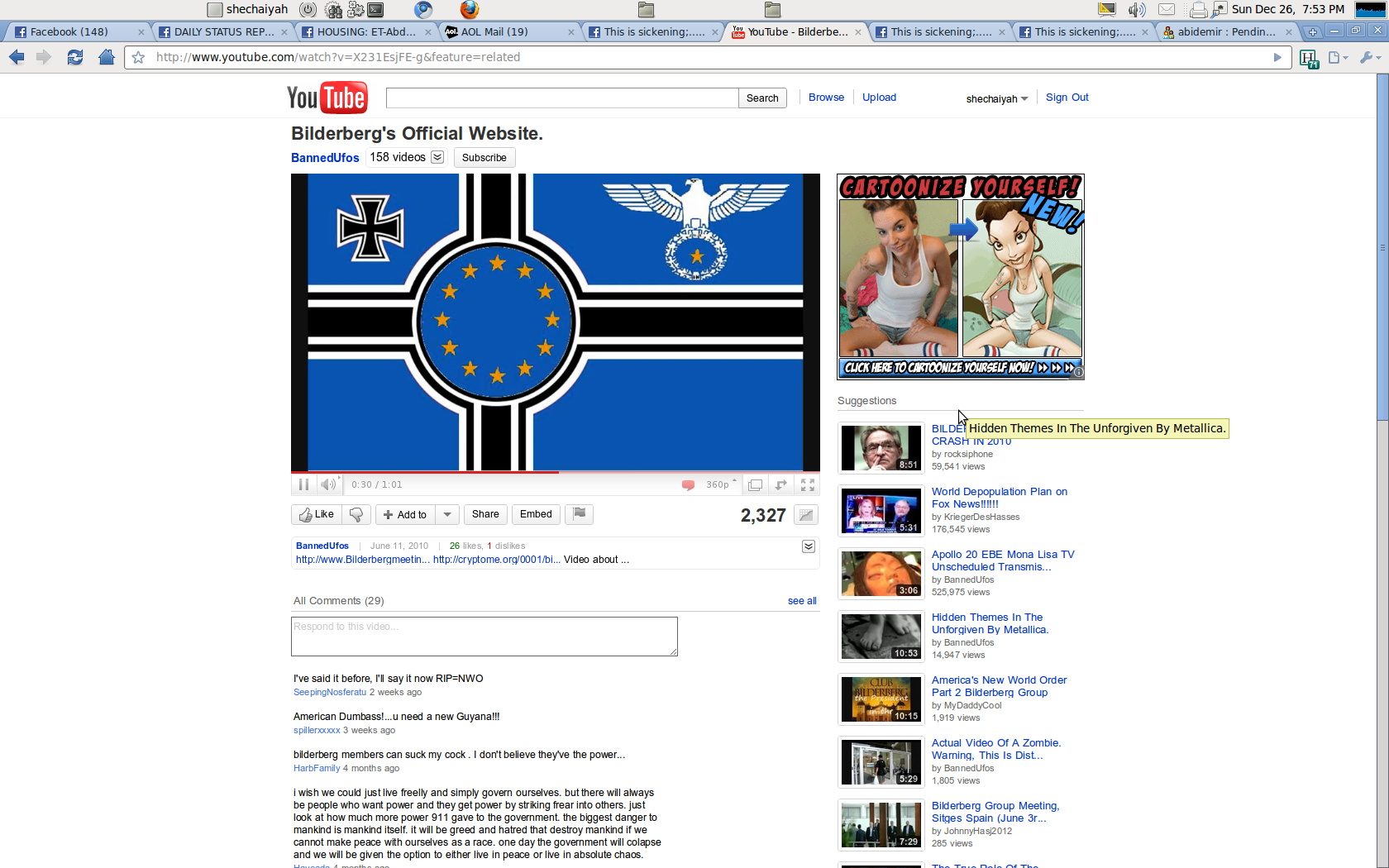Open a new tab with plus button

[1312, 31]
